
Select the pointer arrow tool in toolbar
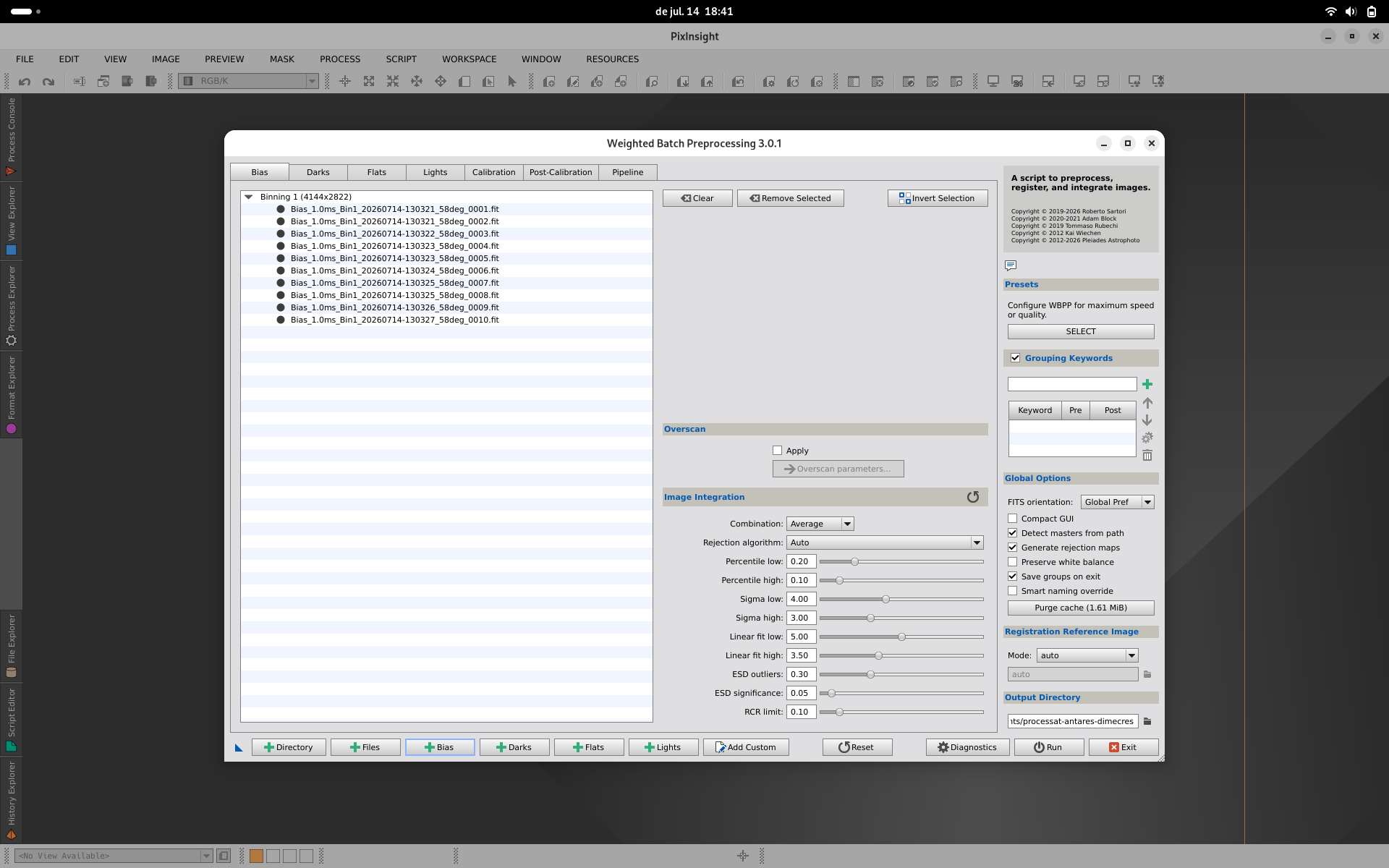click(512, 82)
